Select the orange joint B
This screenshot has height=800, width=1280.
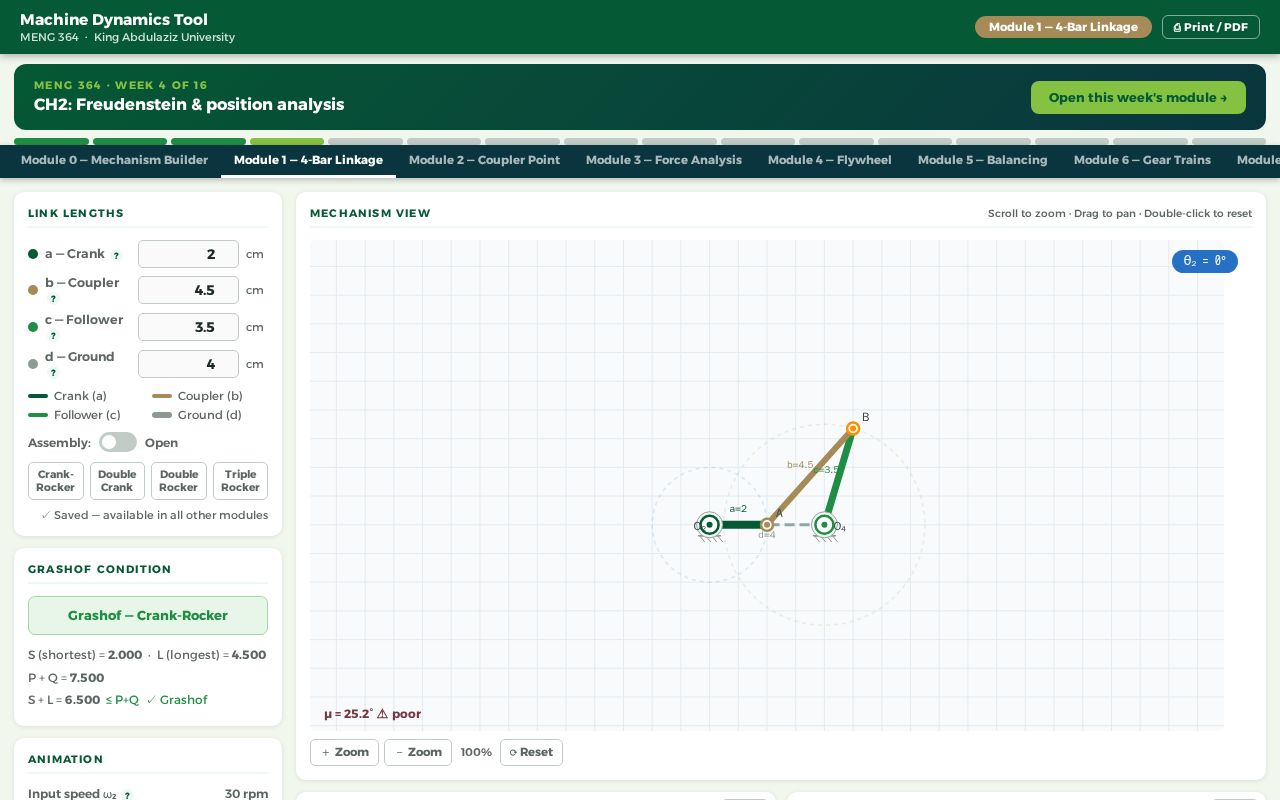[853, 429]
